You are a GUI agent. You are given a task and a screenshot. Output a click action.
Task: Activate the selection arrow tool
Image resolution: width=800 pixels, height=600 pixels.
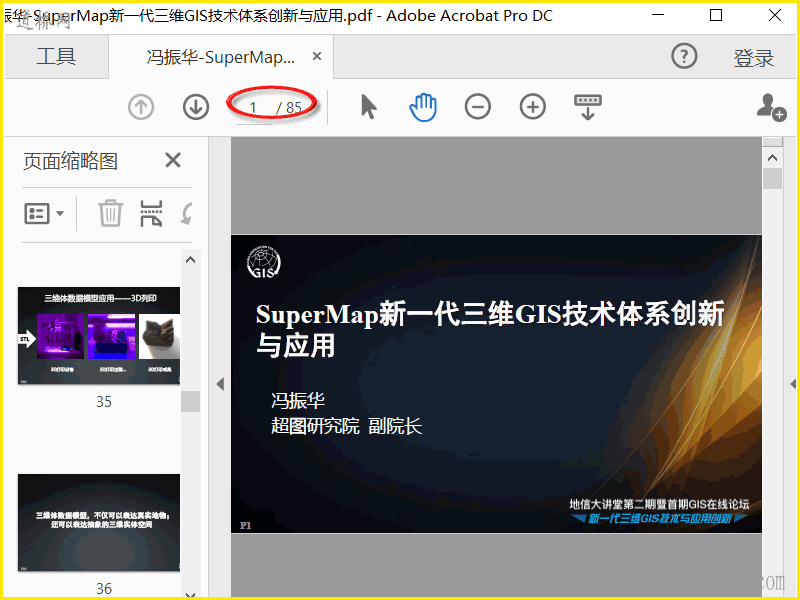coord(368,107)
